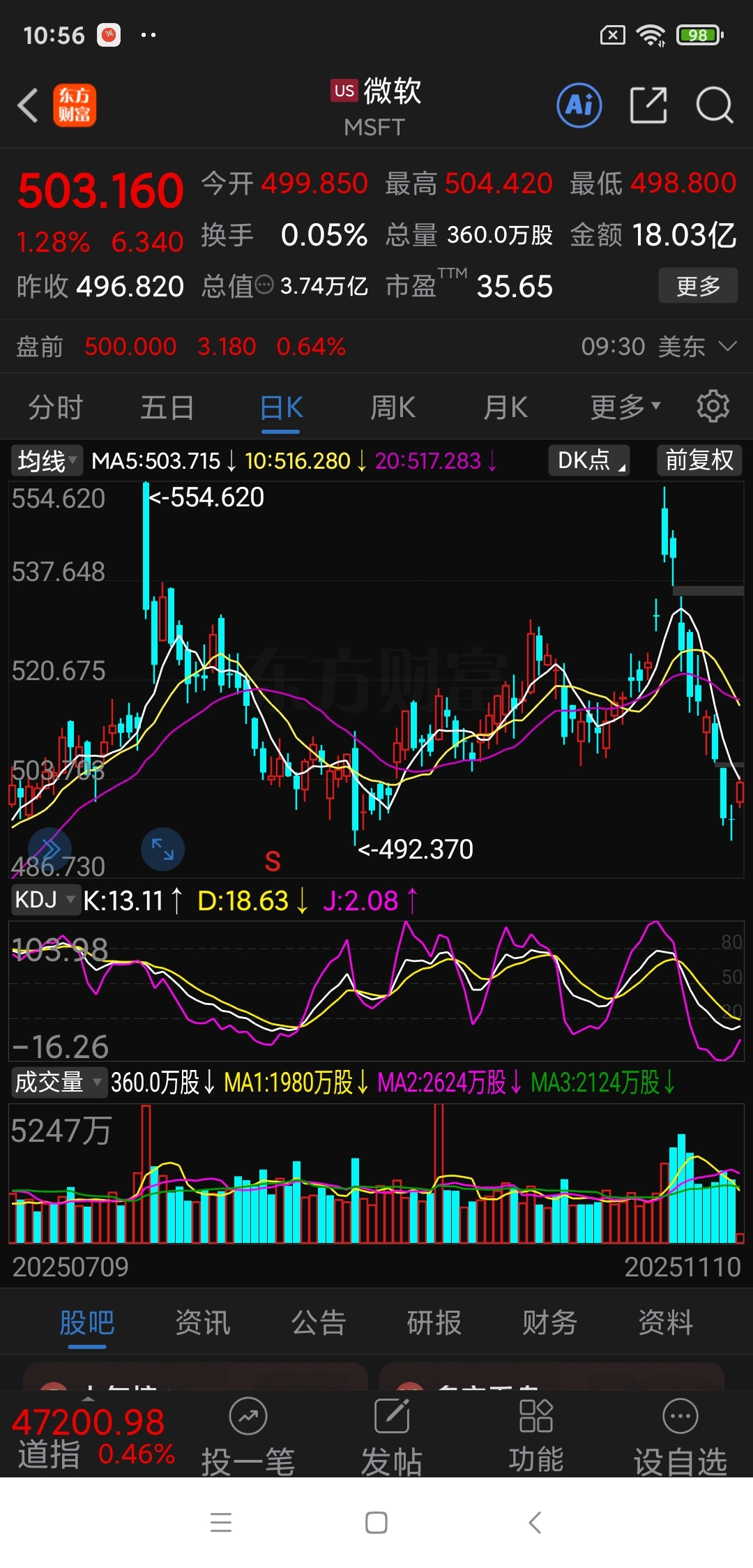
Task: Expand the 09:30 美东 time chevron
Action: point(727,346)
